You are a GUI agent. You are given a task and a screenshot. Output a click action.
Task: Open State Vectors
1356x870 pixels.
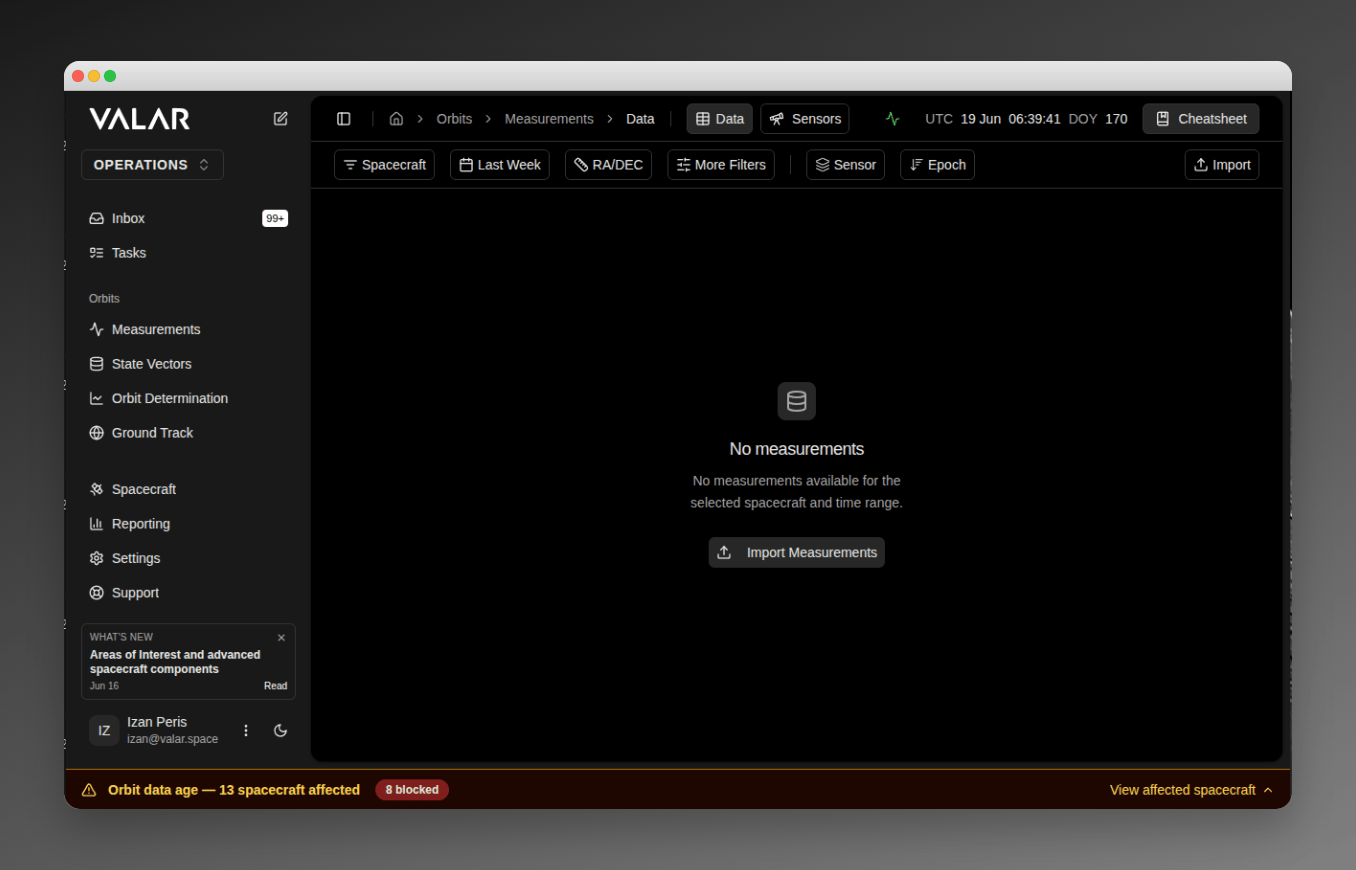(188, 364)
